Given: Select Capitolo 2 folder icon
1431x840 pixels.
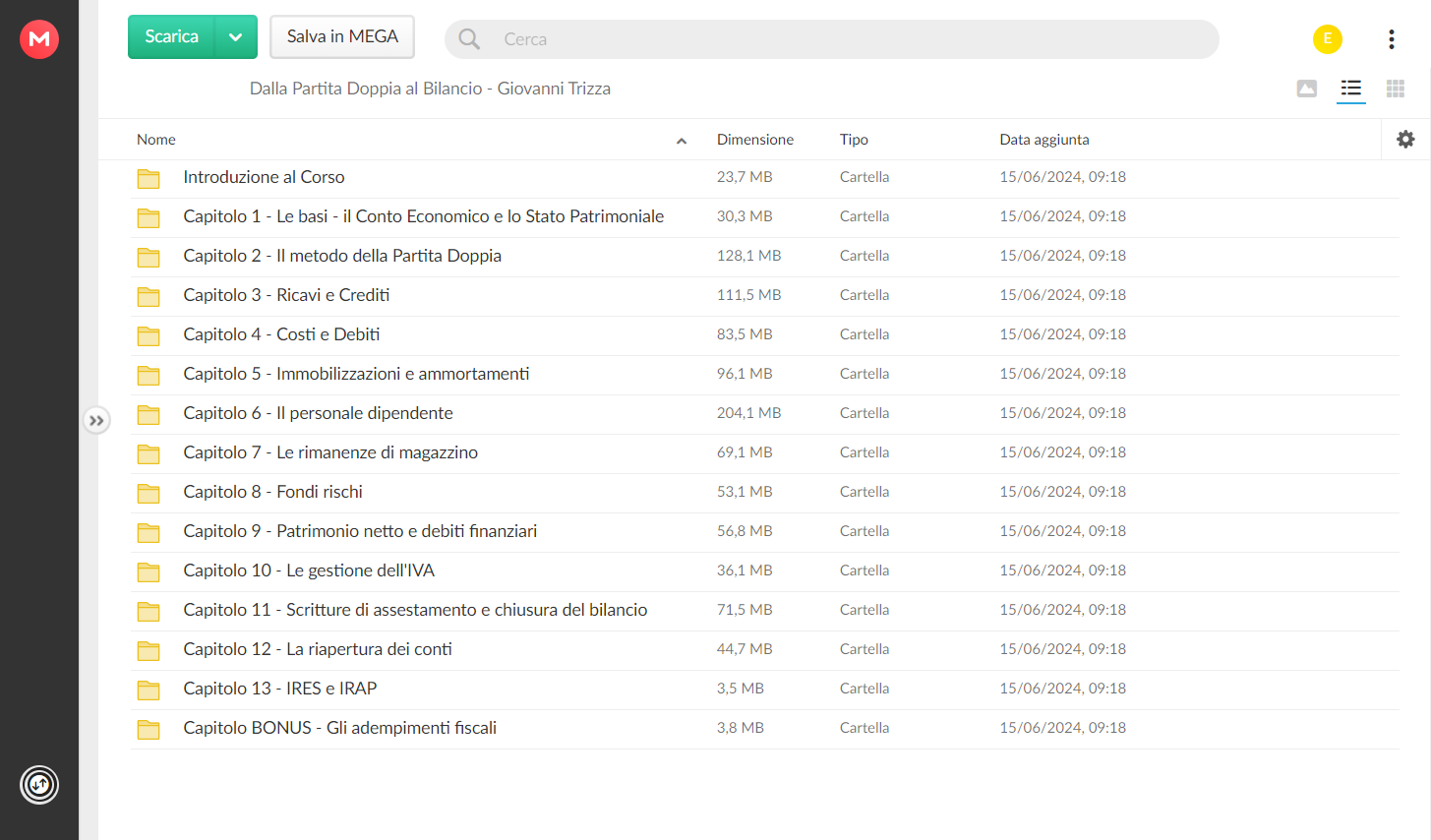Looking at the screenshot, I should [x=149, y=257].
